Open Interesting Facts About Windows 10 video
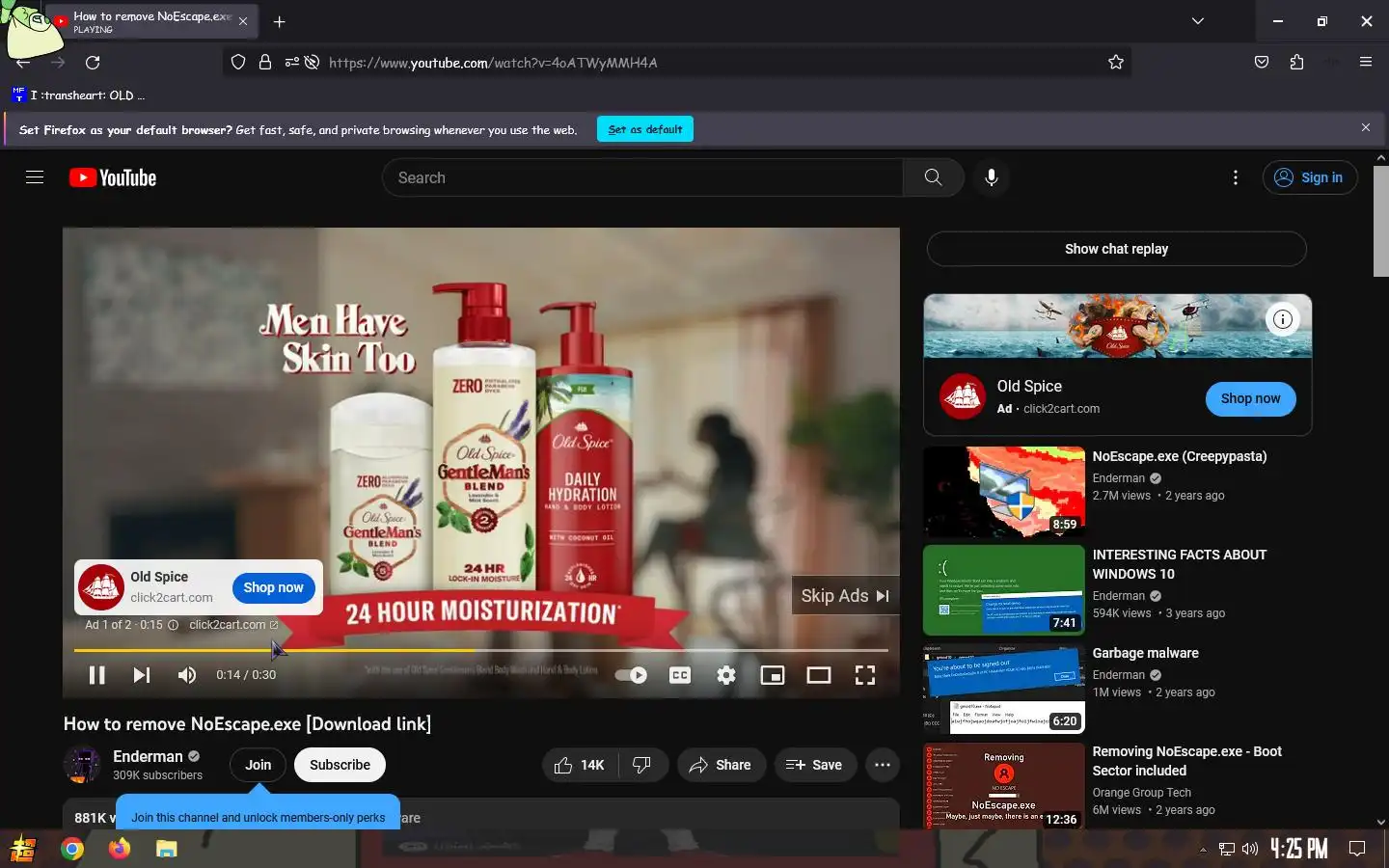 click(x=1003, y=589)
